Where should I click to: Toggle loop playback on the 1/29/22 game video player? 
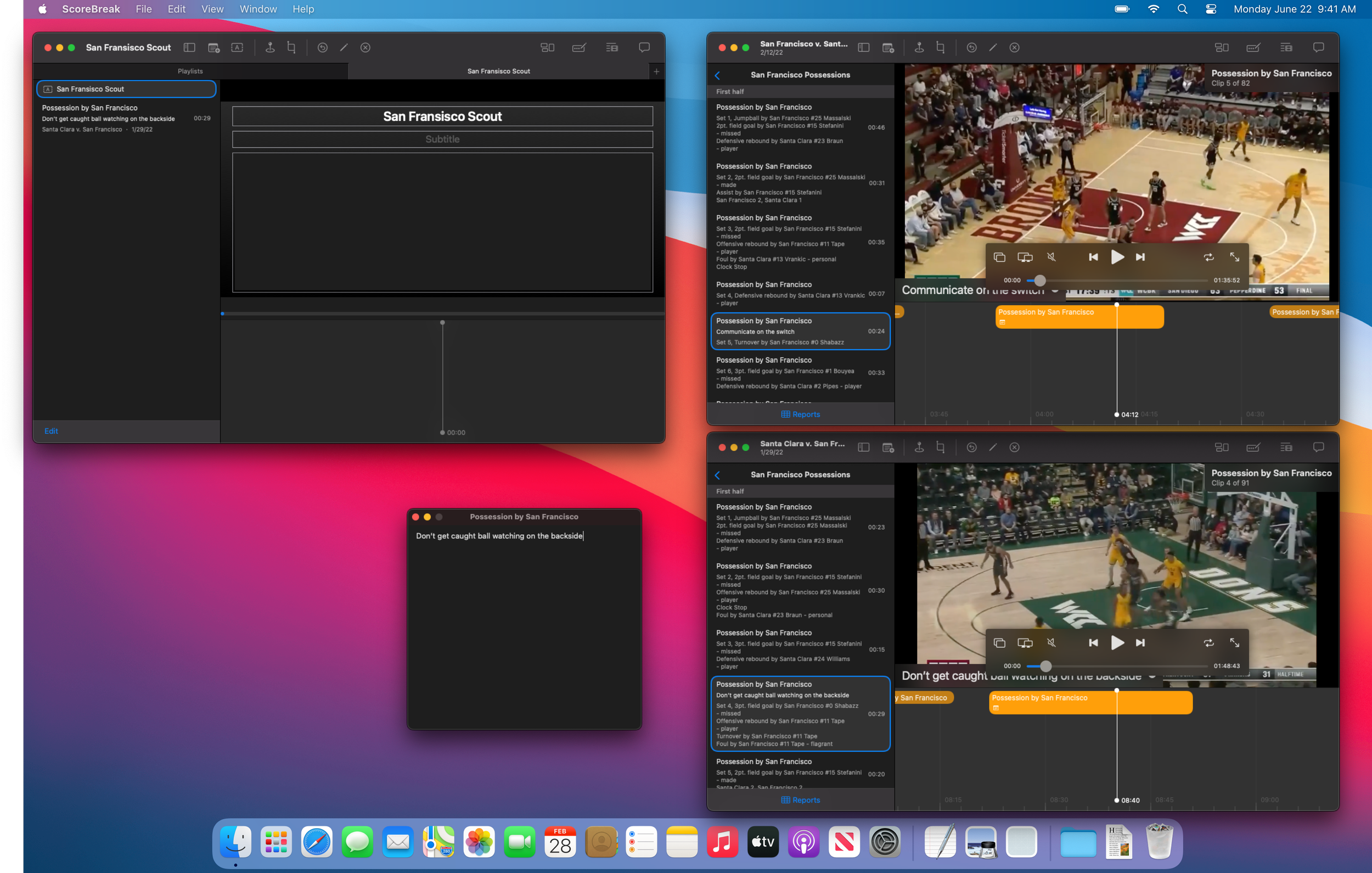pos(1208,642)
